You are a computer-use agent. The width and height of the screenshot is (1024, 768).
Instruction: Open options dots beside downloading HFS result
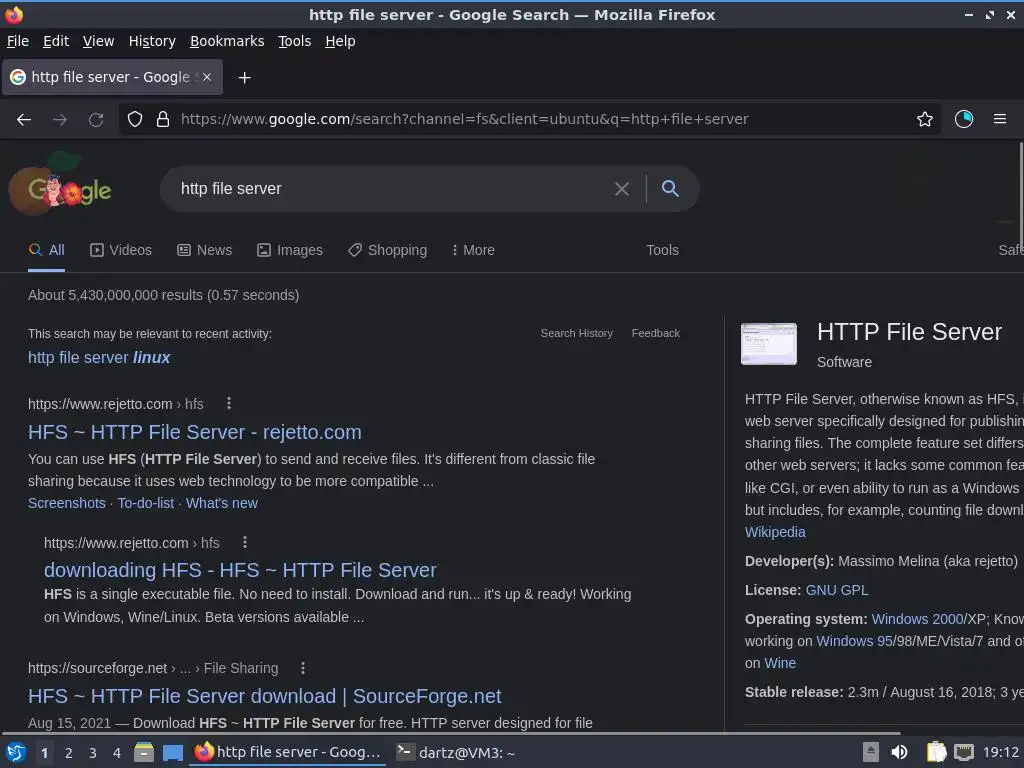tap(244, 542)
